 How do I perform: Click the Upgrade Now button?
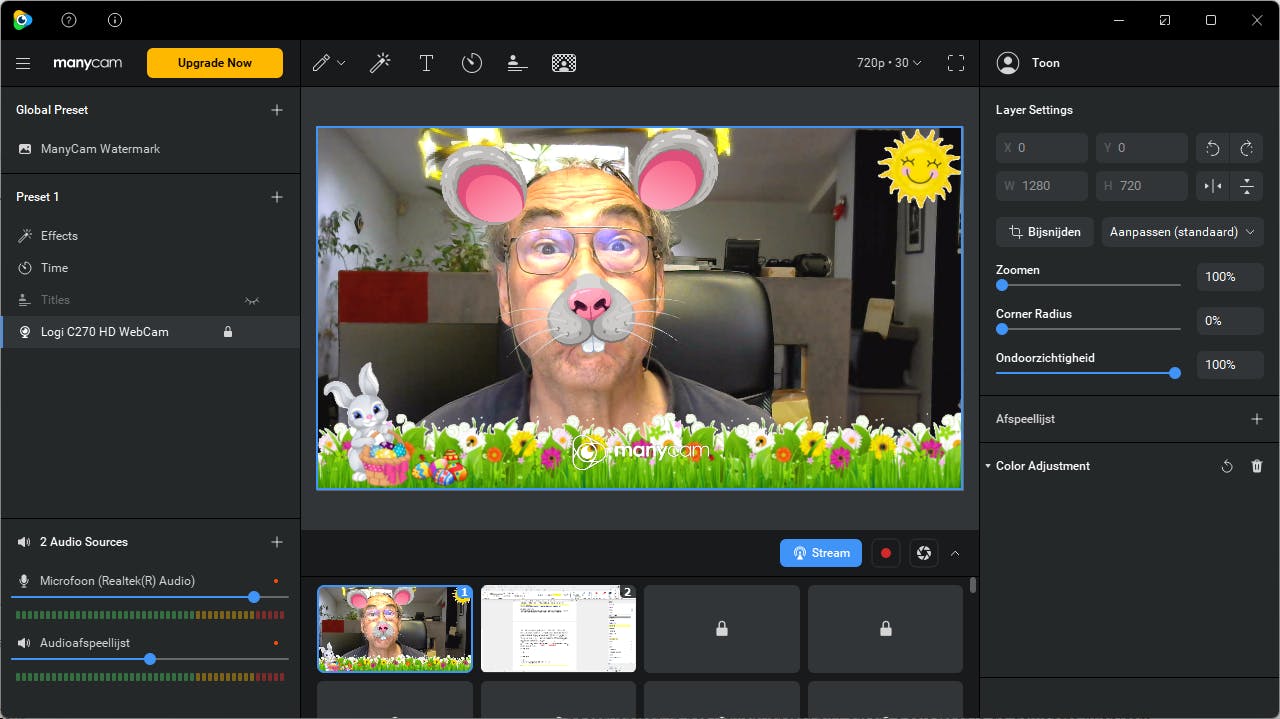coord(215,63)
